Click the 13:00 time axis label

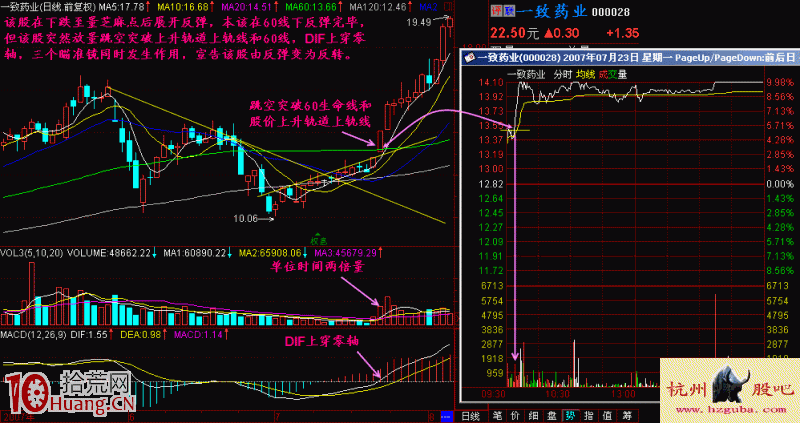623,393
